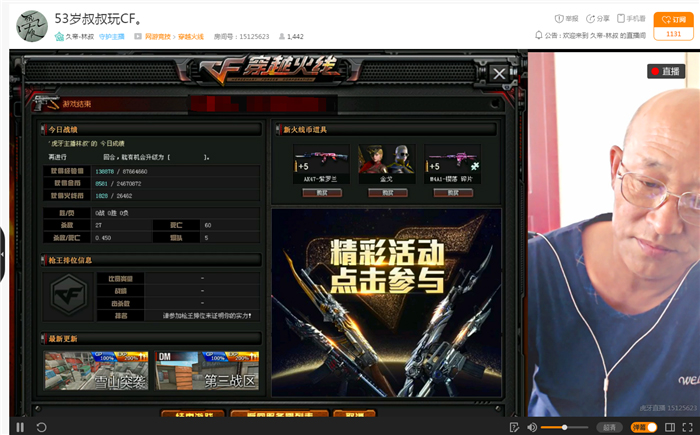The image size is (700, 435).
Task: Click the 公告 welcome announcement text
Action: click(595, 35)
